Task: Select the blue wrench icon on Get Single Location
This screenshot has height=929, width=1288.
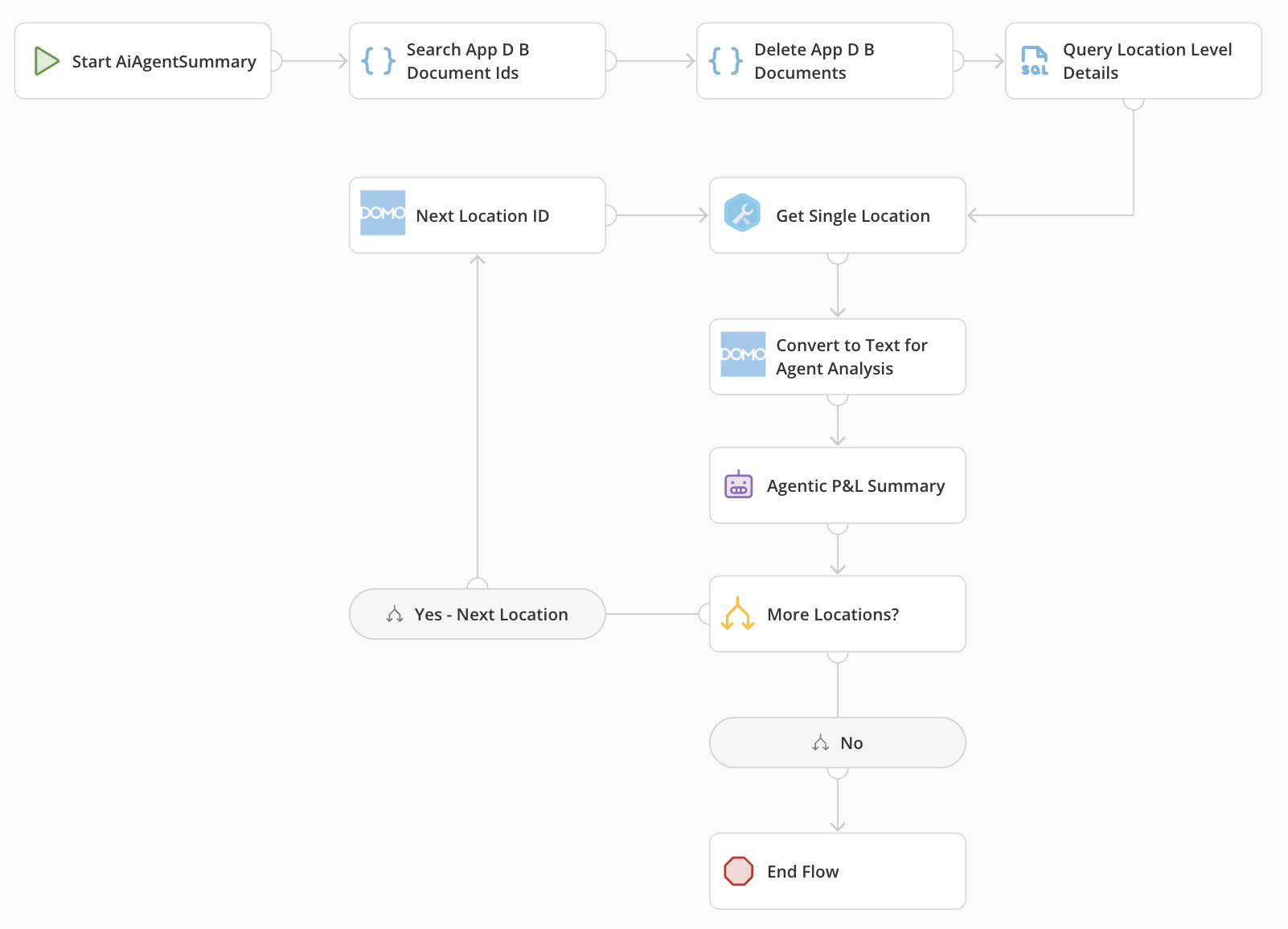Action: [742, 215]
